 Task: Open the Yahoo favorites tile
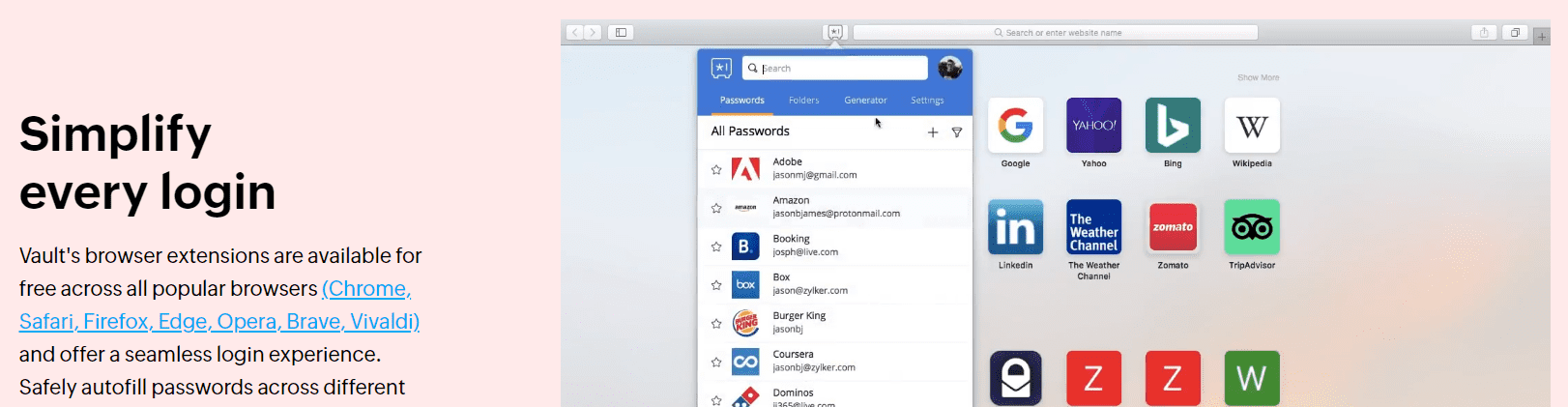[x=1094, y=125]
